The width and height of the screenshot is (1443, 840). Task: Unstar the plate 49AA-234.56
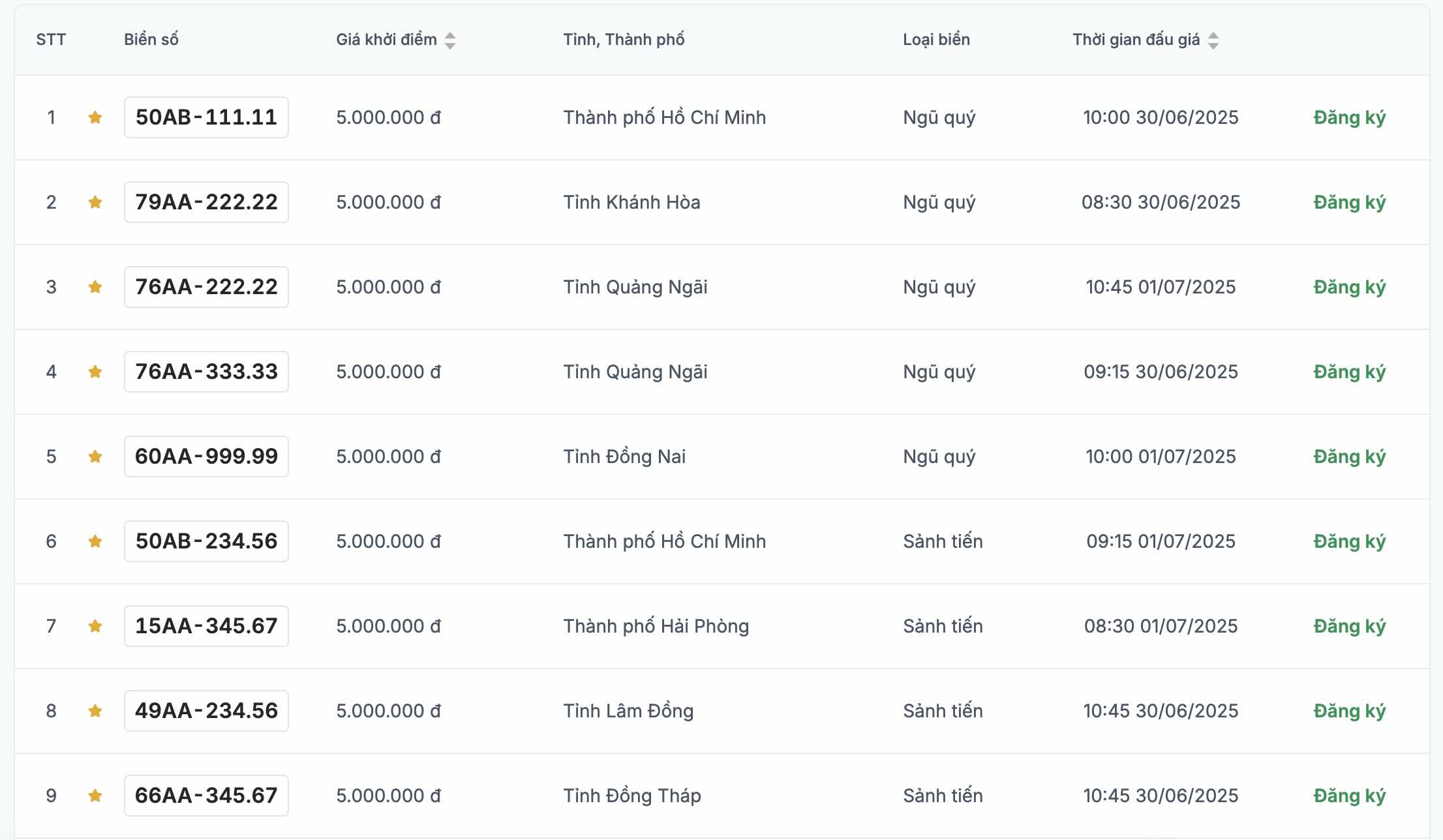click(x=95, y=711)
